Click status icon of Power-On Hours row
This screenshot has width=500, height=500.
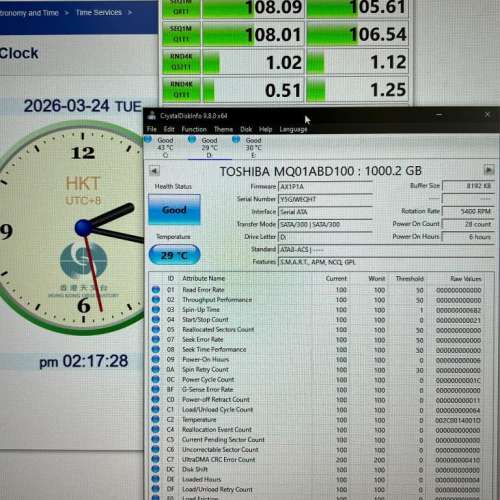click(x=156, y=359)
